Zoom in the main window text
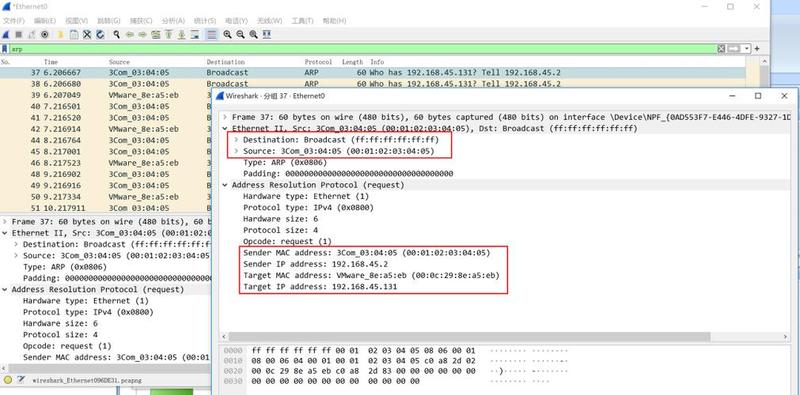The image size is (800, 395). [x=228, y=35]
